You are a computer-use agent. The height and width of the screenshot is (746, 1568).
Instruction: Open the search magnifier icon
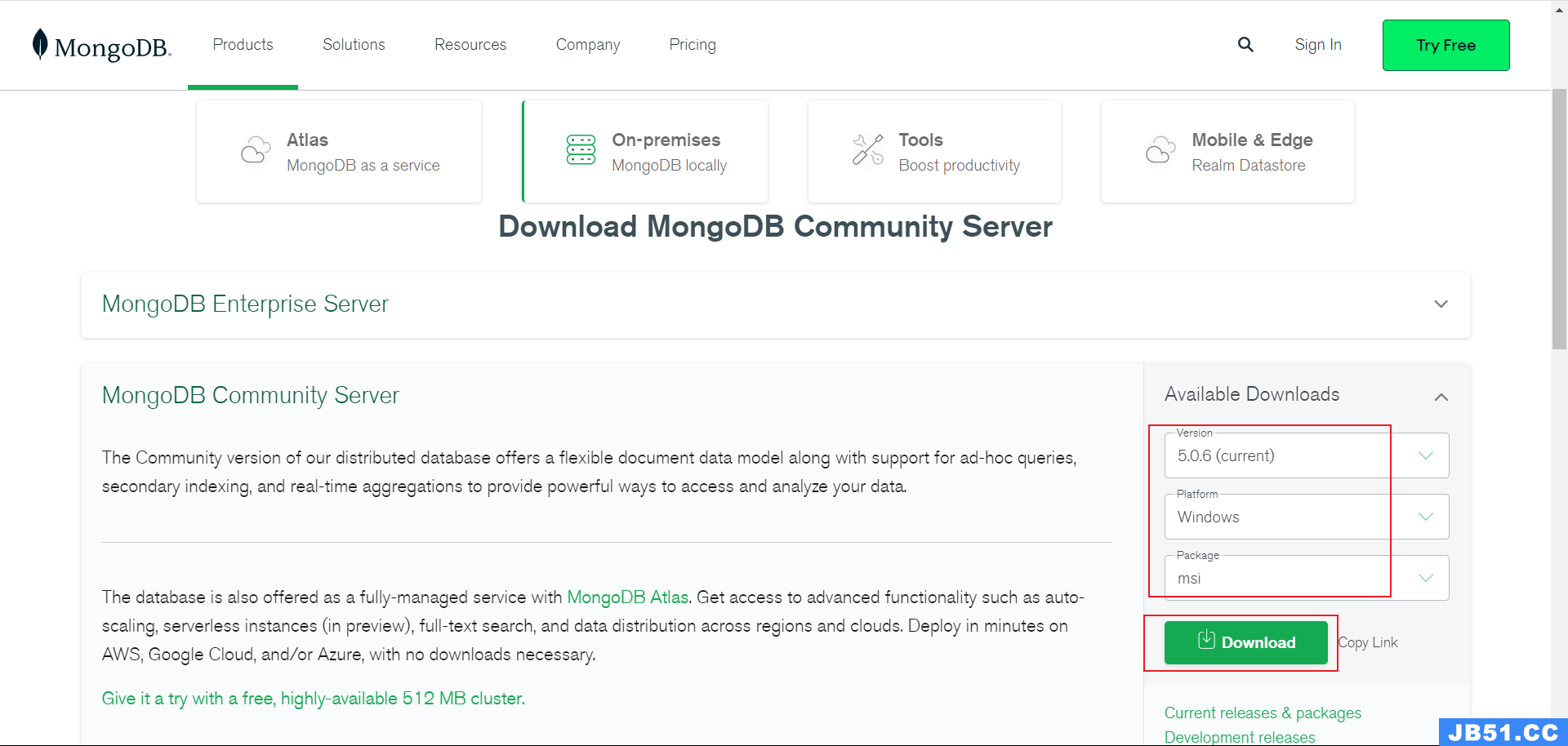1245,45
